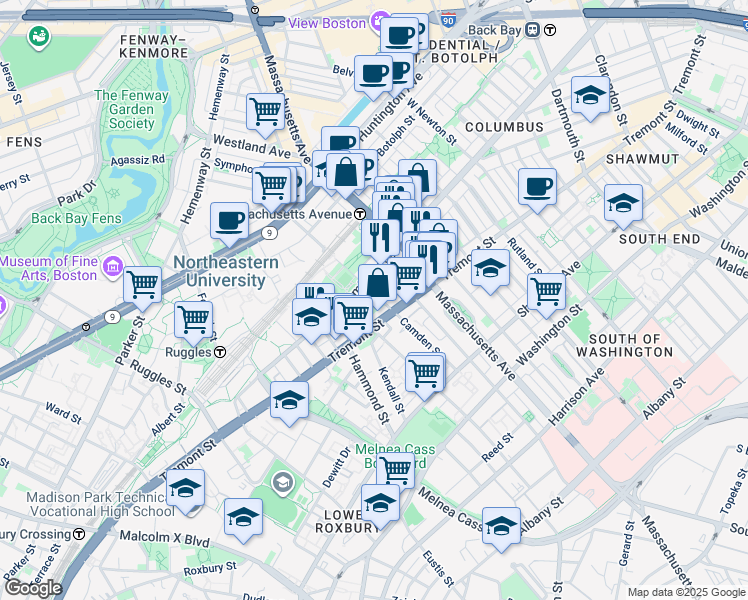Click The Fenway Garden Society label
This screenshot has width=748, height=600.
pyautogui.click(x=131, y=109)
